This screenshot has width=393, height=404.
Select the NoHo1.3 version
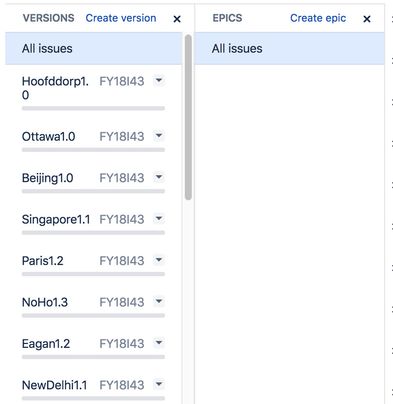click(x=45, y=302)
